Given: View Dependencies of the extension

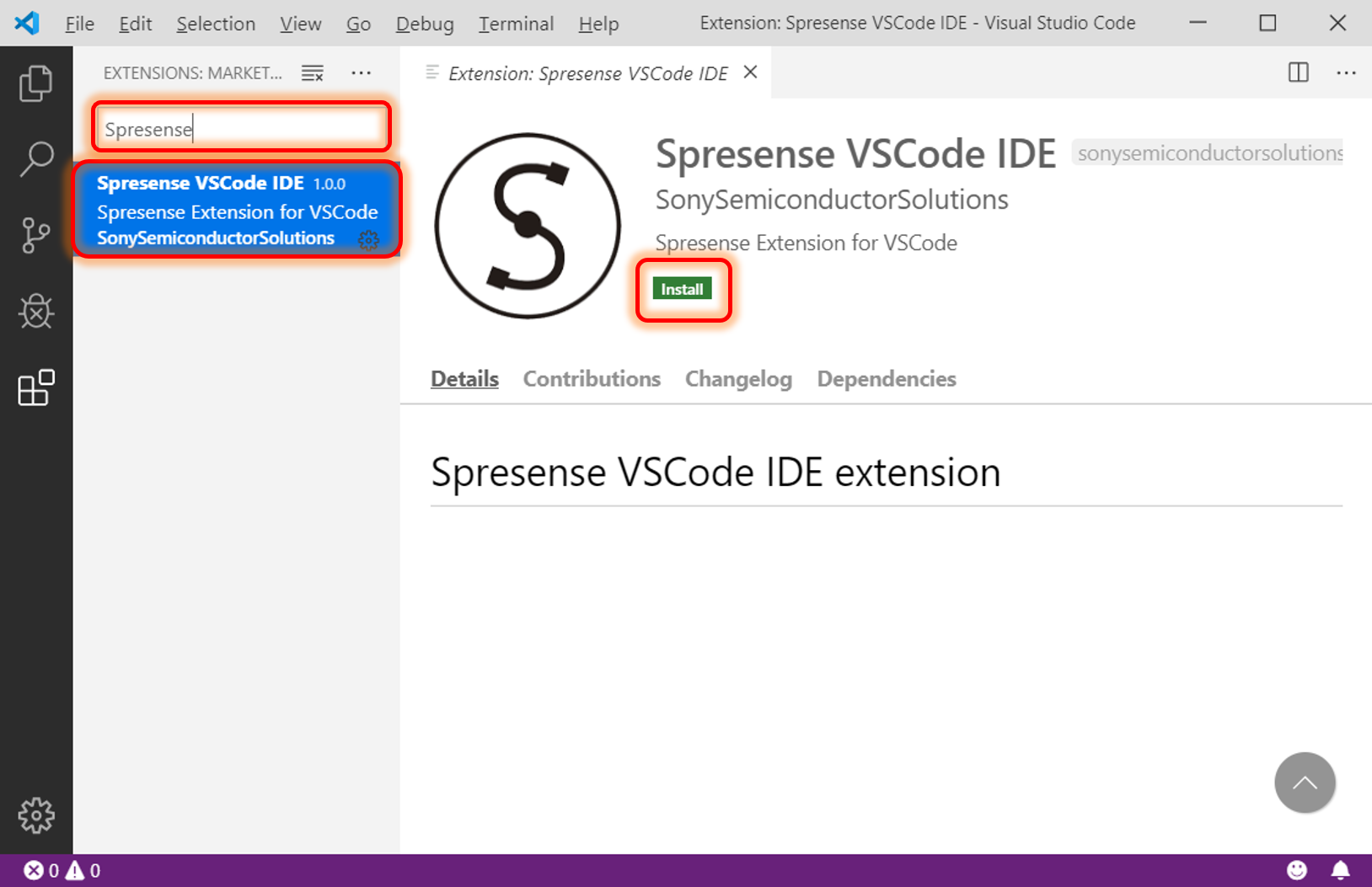Looking at the screenshot, I should pyautogui.click(x=886, y=379).
